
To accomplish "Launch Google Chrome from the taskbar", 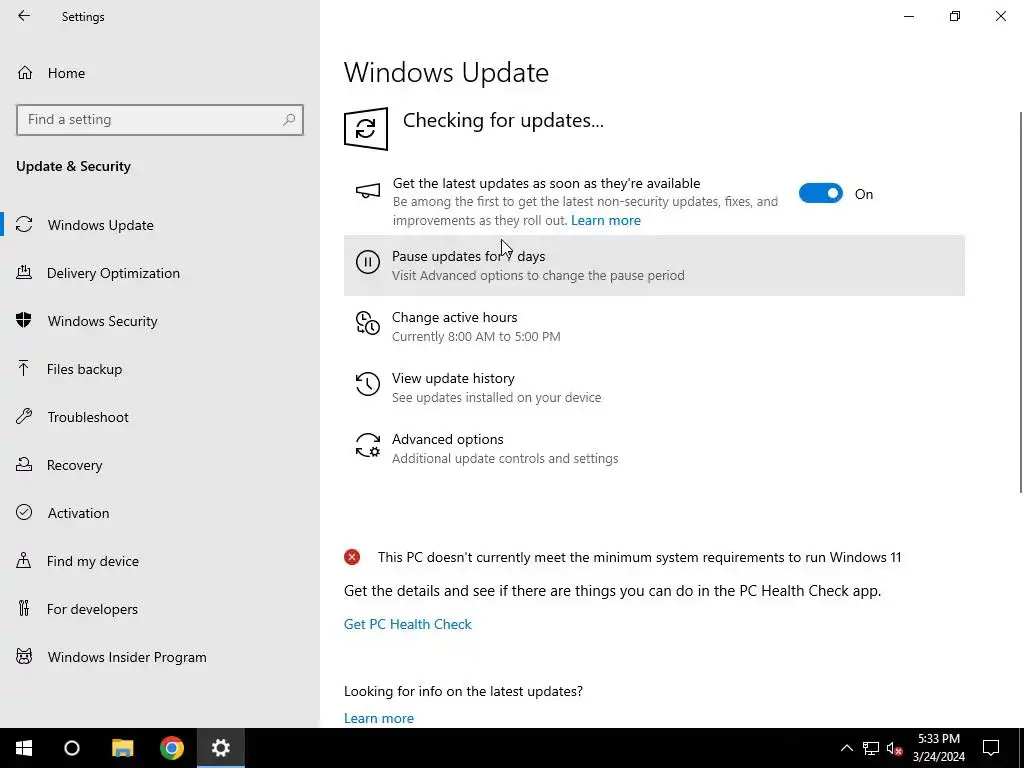I will click(x=172, y=748).
